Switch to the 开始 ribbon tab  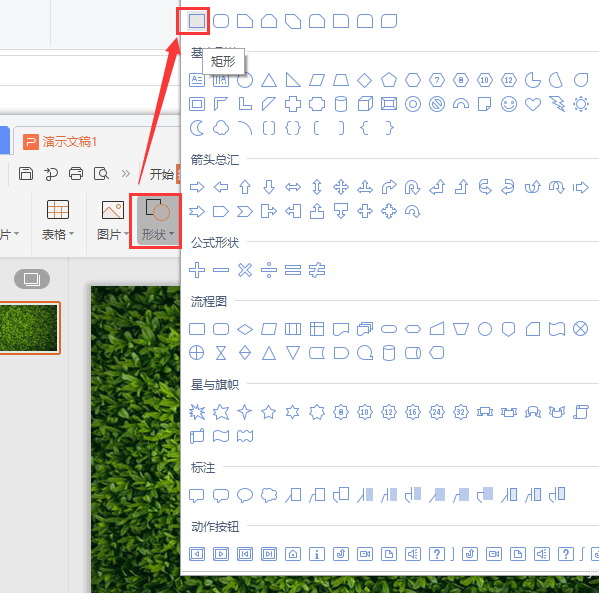pos(162,174)
